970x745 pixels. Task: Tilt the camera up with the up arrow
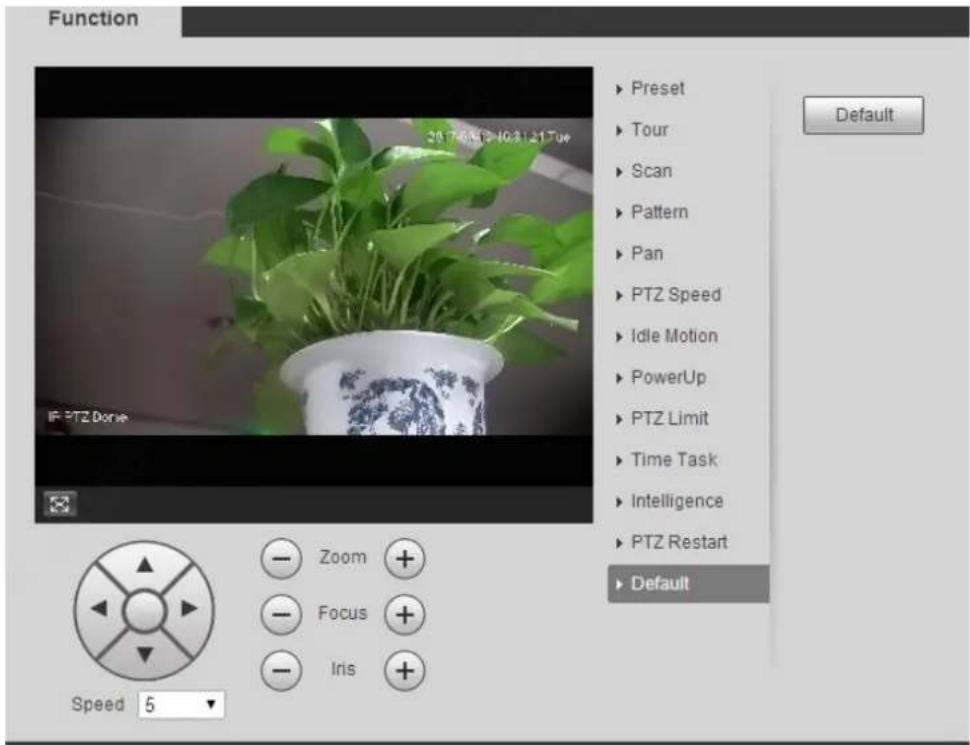(145, 564)
